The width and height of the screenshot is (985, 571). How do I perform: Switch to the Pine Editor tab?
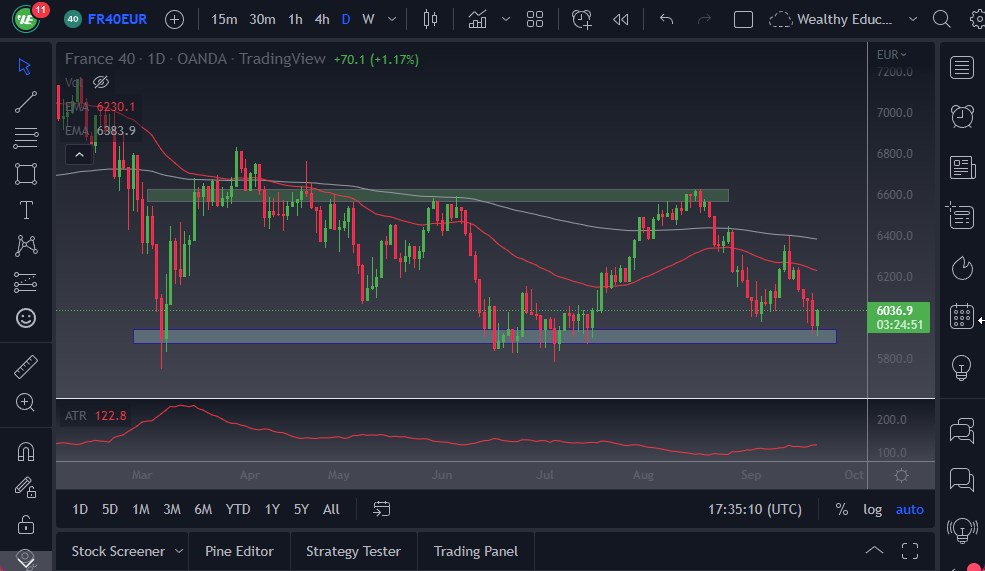point(240,551)
